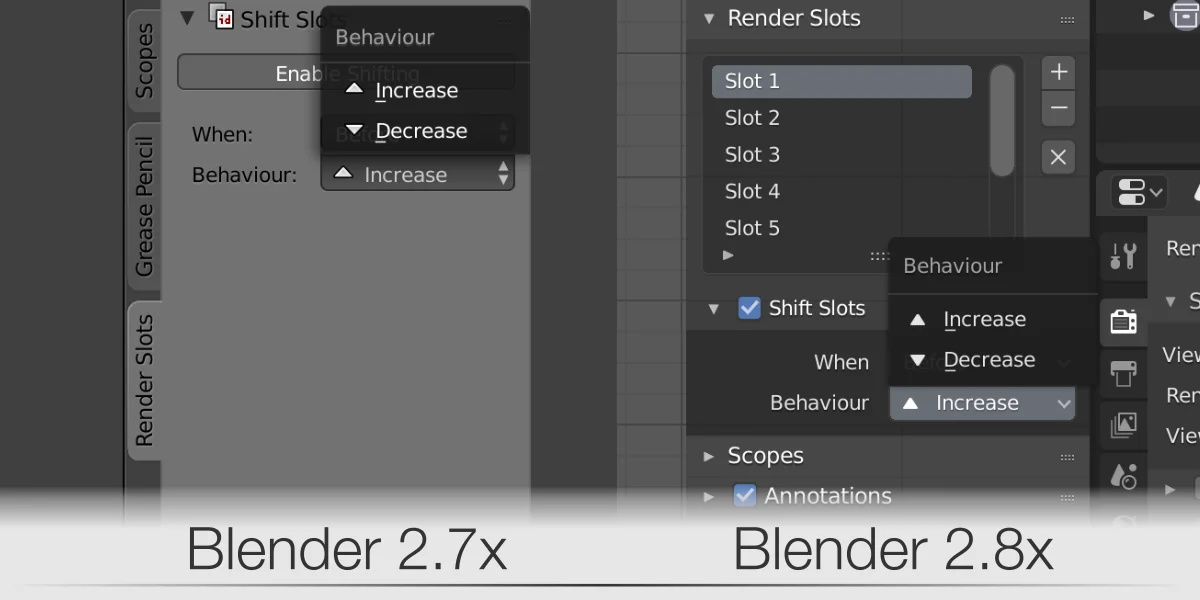1200x600 pixels.
Task: Click the Properties editor type selector icon
Action: 1133,192
